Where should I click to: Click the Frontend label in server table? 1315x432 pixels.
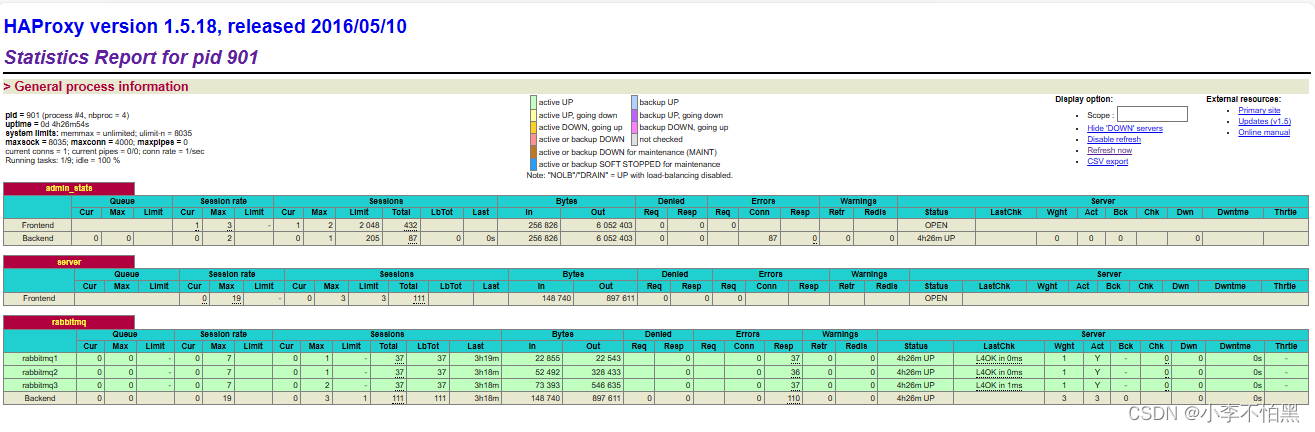coord(40,298)
